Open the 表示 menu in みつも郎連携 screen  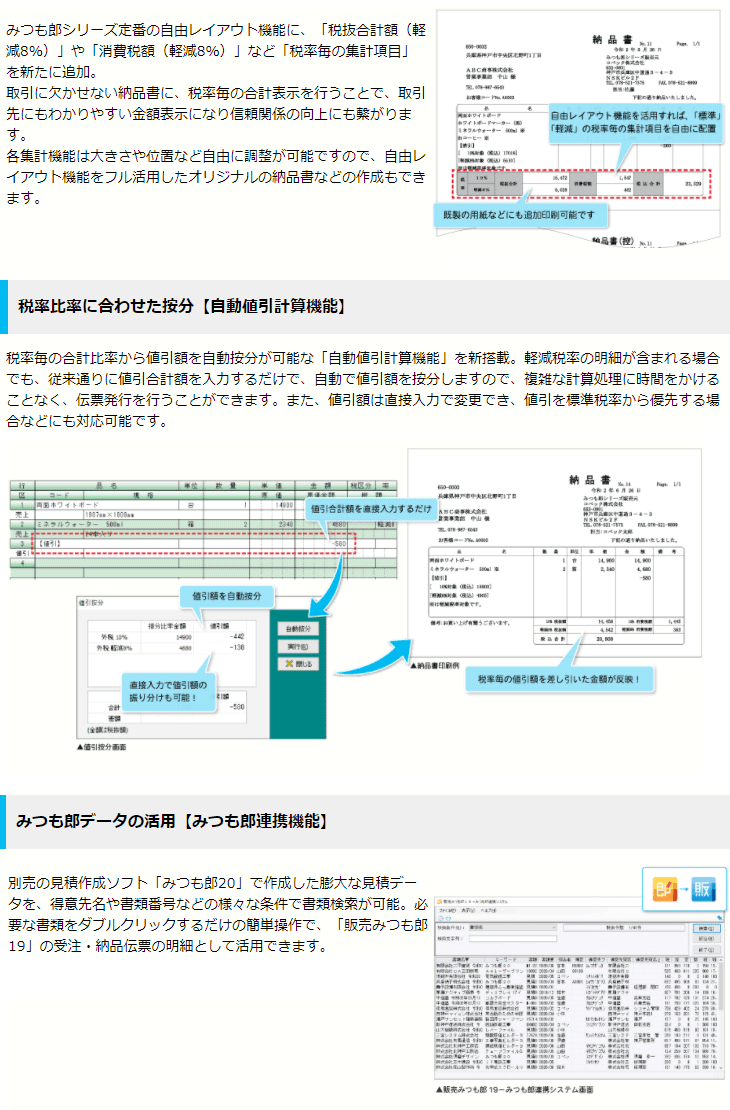pos(468,910)
